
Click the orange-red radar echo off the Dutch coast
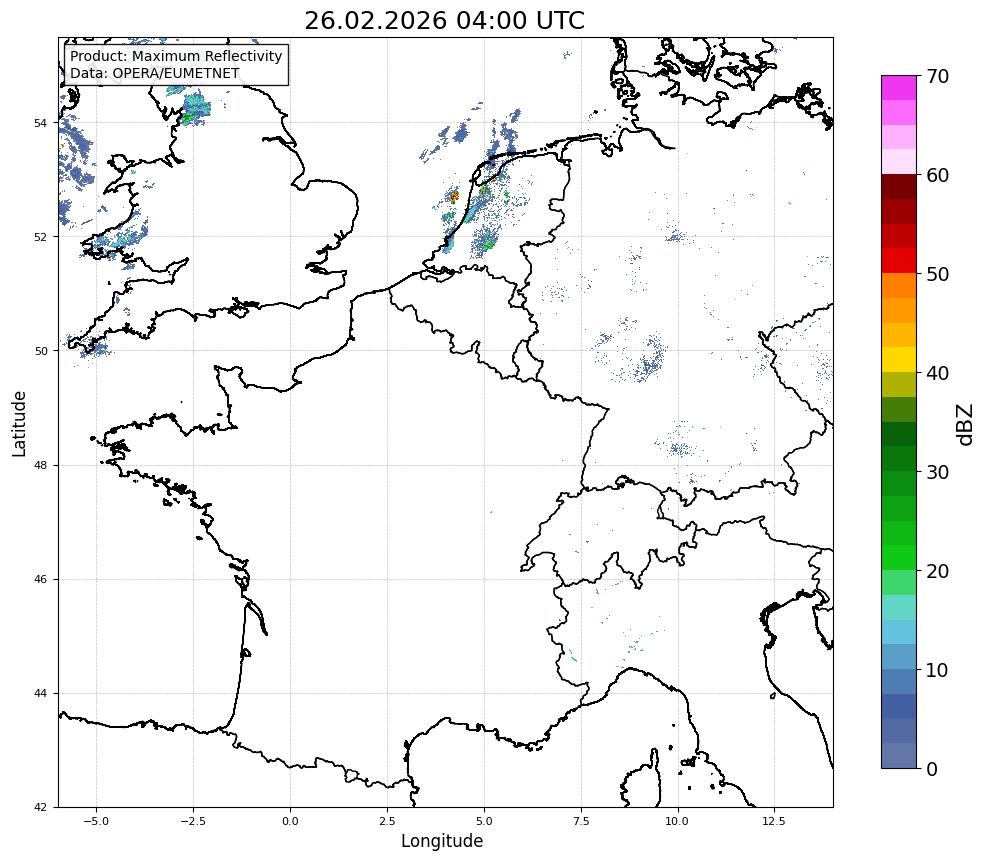[454, 197]
